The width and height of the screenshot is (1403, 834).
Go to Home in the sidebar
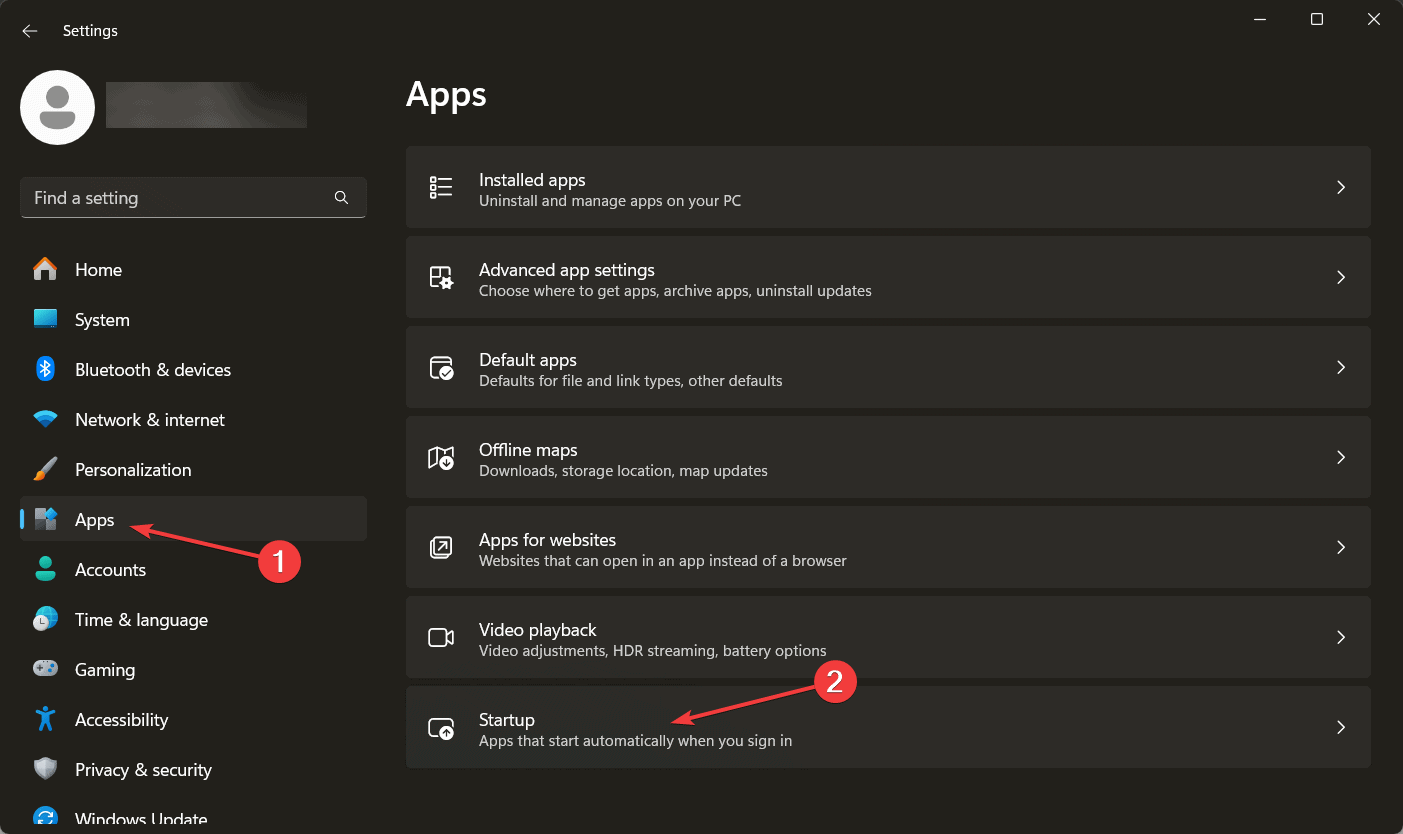point(193,270)
